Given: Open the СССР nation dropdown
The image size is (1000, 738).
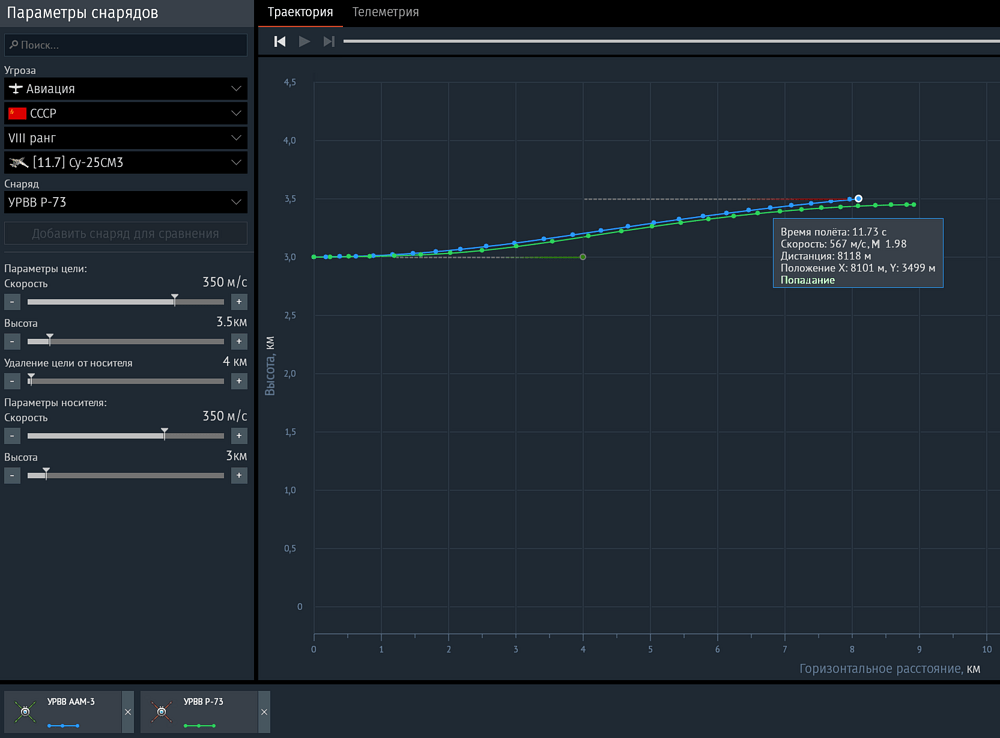Looking at the screenshot, I should pos(126,114).
